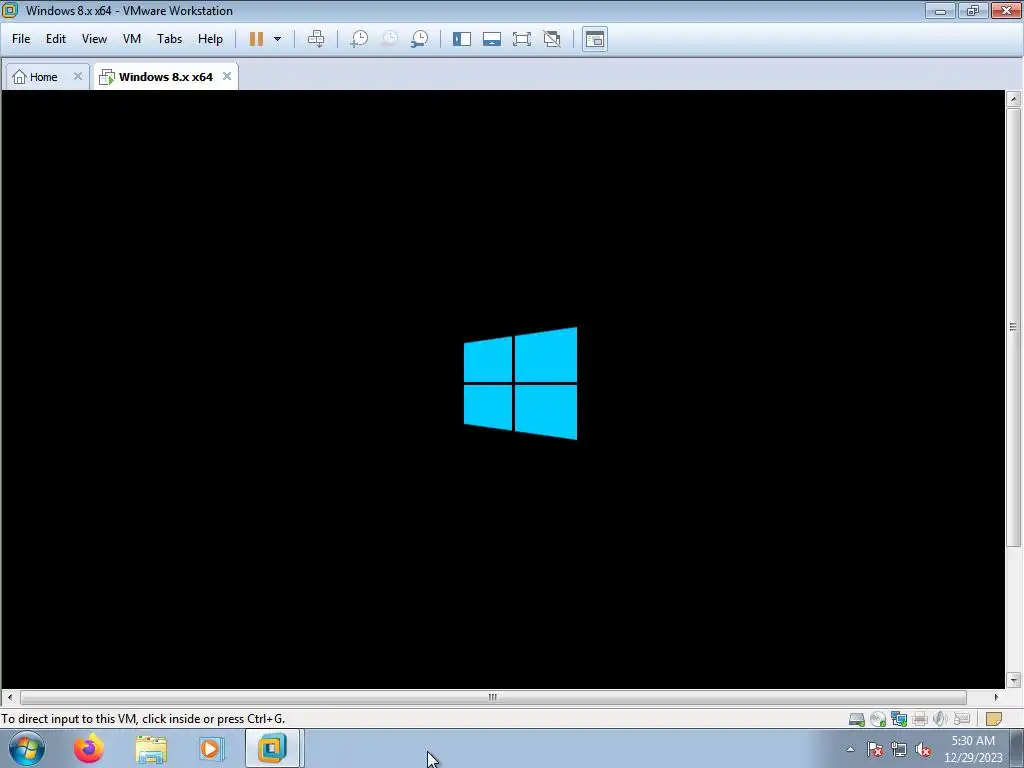The width and height of the screenshot is (1024, 768).
Task: Send Ctrl+Alt+Del to the VM
Action: tap(316, 39)
